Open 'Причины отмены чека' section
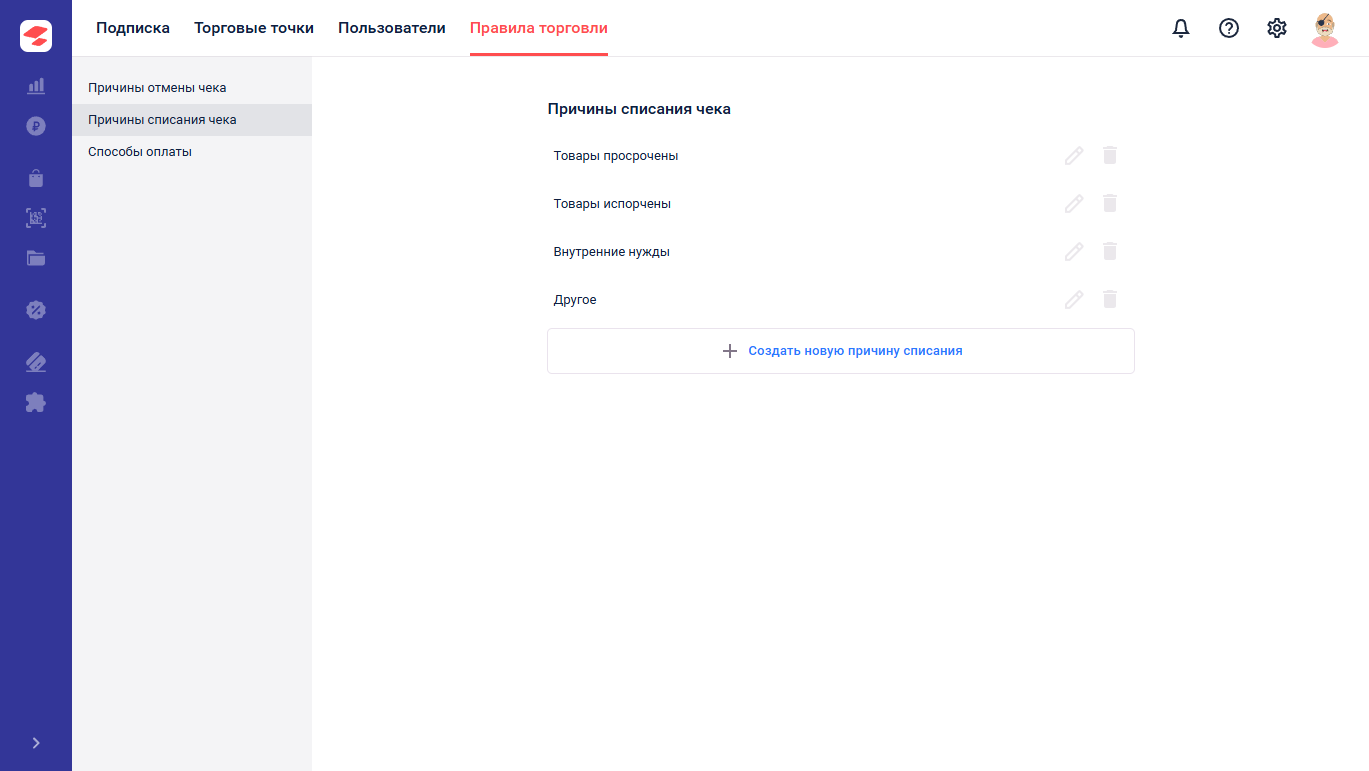The height and width of the screenshot is (771, 1369). [x=192, y=88]
